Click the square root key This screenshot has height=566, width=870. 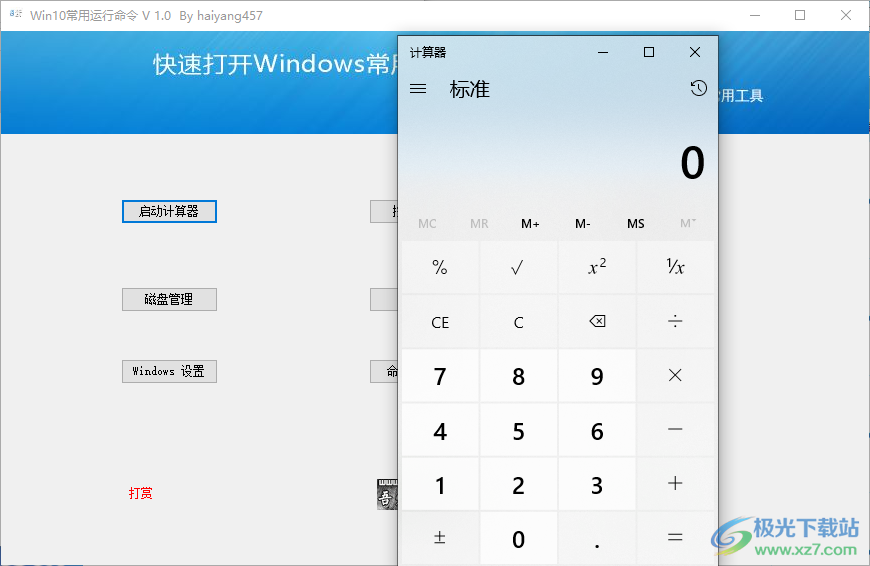tap(518, 267)
